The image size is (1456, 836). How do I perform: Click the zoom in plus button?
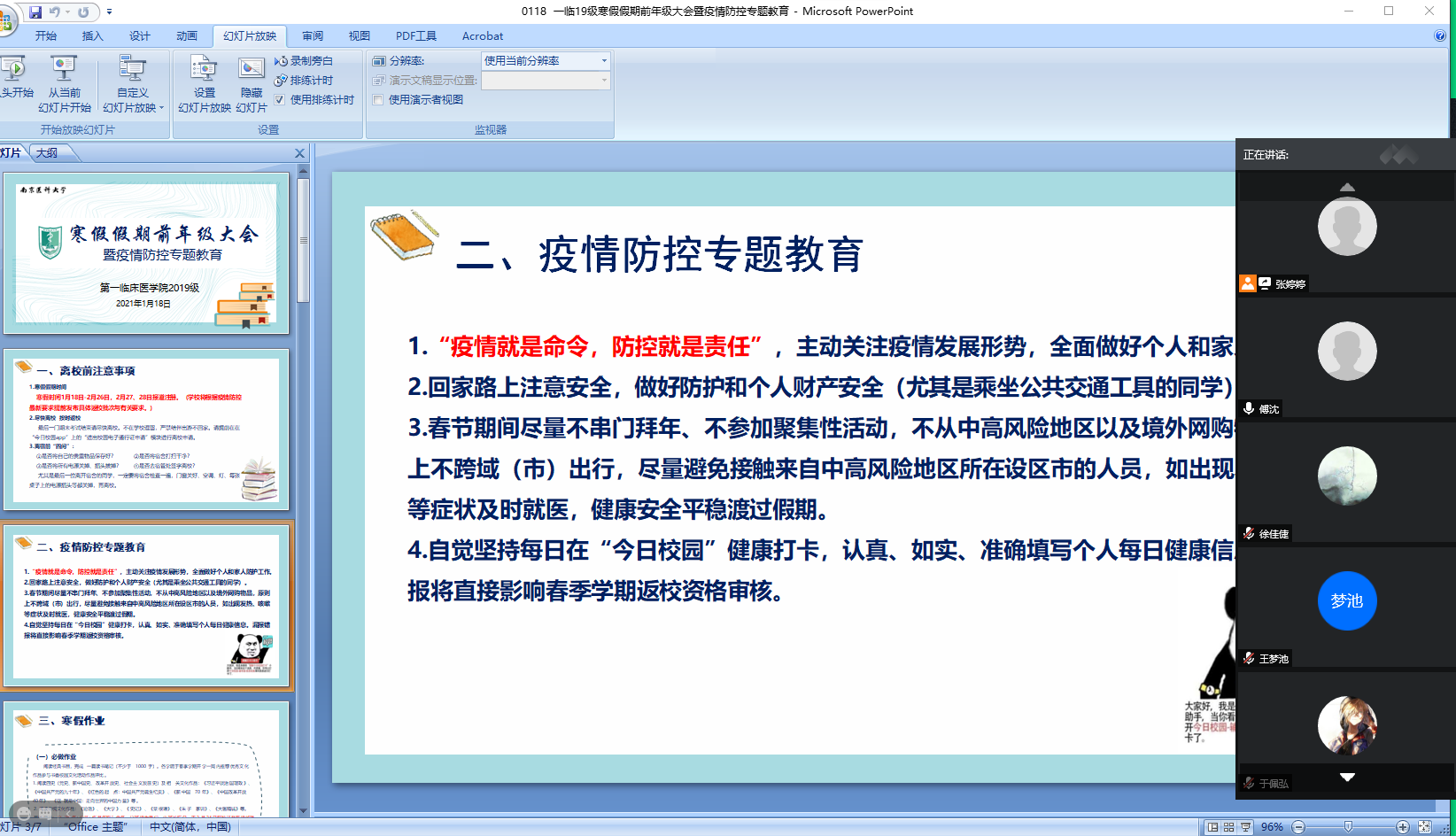1402,827
